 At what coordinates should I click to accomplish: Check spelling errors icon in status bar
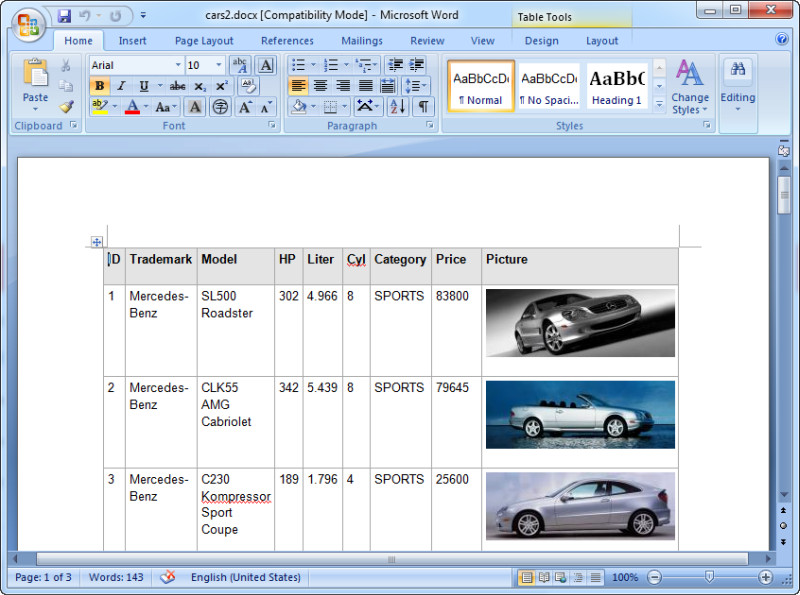coord(168,577)
